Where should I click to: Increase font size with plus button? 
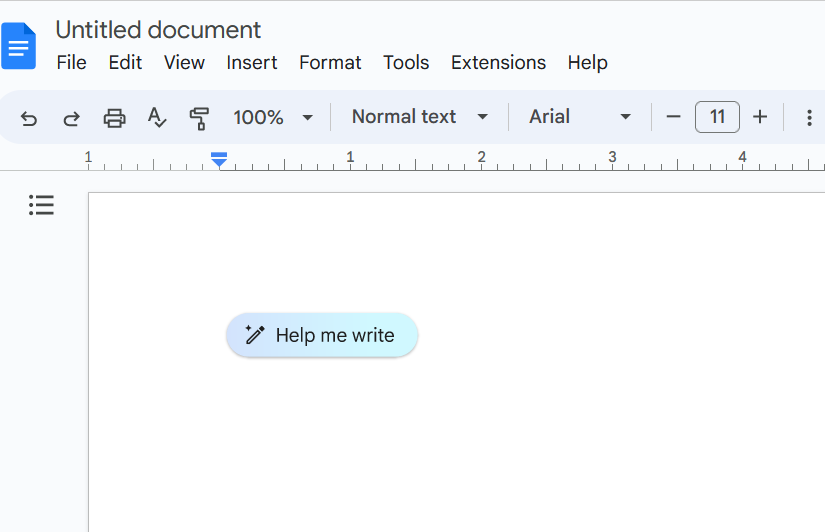coord(760,117)
